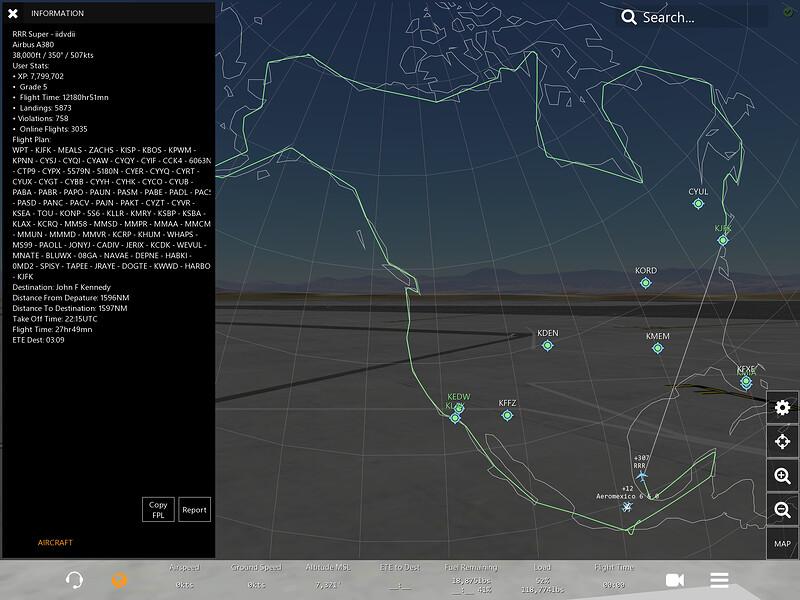Screen dimensions: 800x600
Task: Open map settings gear icon
Action: click(x=782, y=407)
